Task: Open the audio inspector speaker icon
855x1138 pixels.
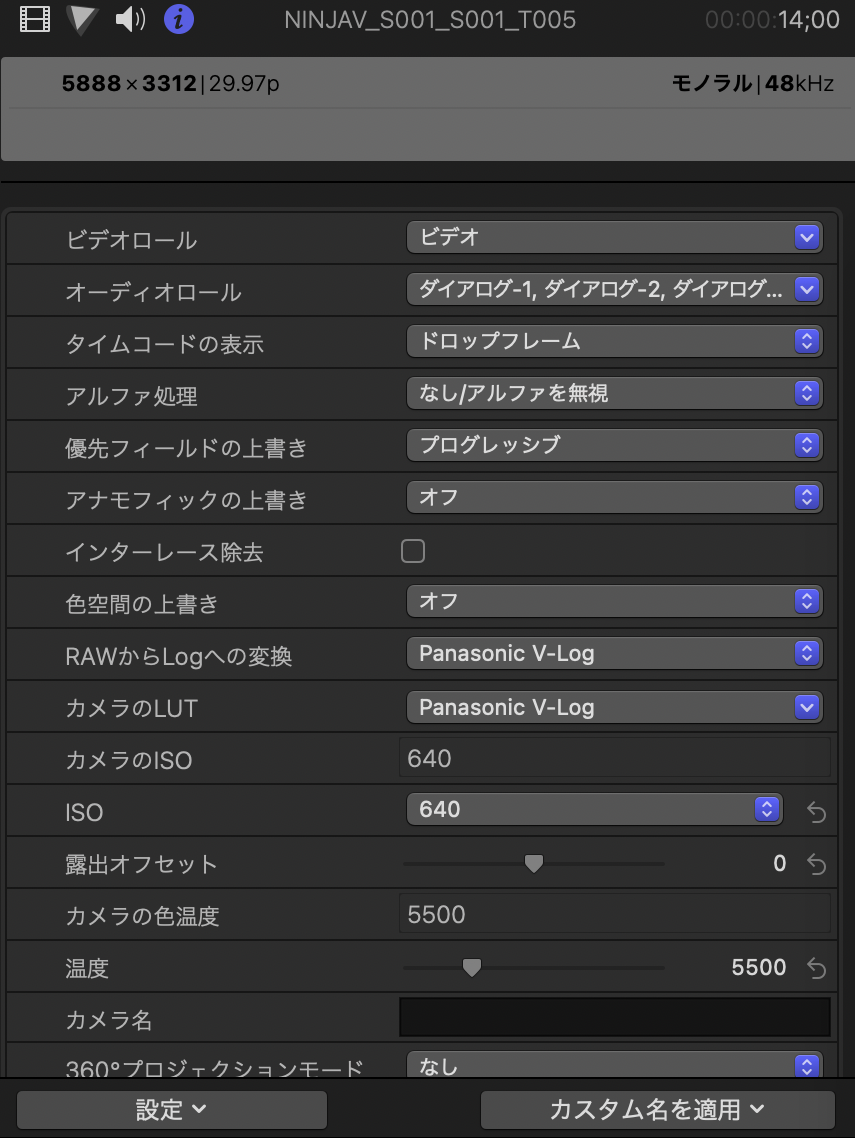Action: coord(130,19)
